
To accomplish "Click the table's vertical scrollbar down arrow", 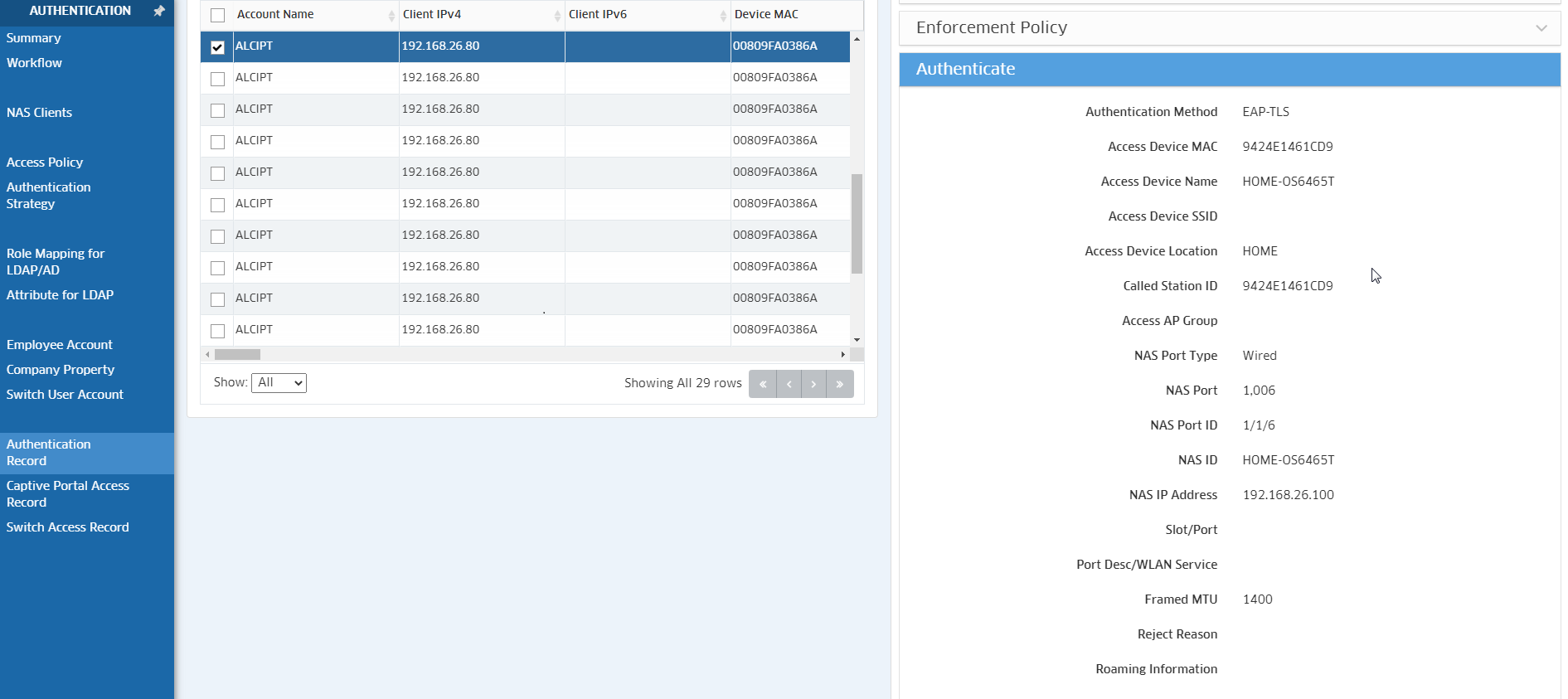I will coord(857,340).
